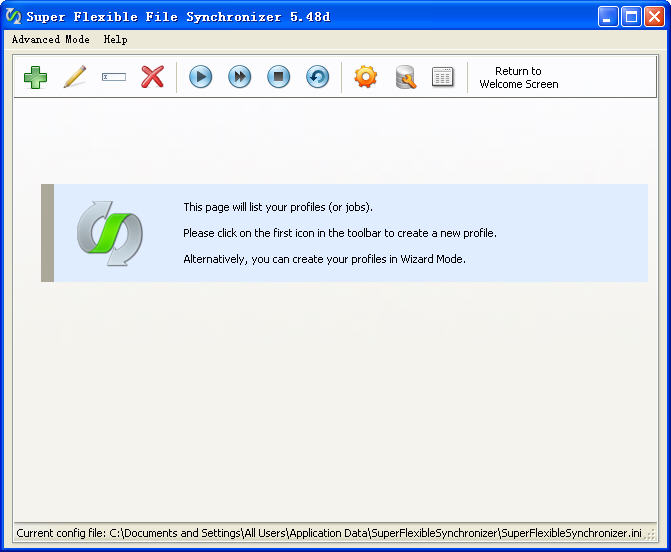This screenshot has height=552, width=671.
Task: Click the fast-forward run unattended icon
Action: (240, 77)
